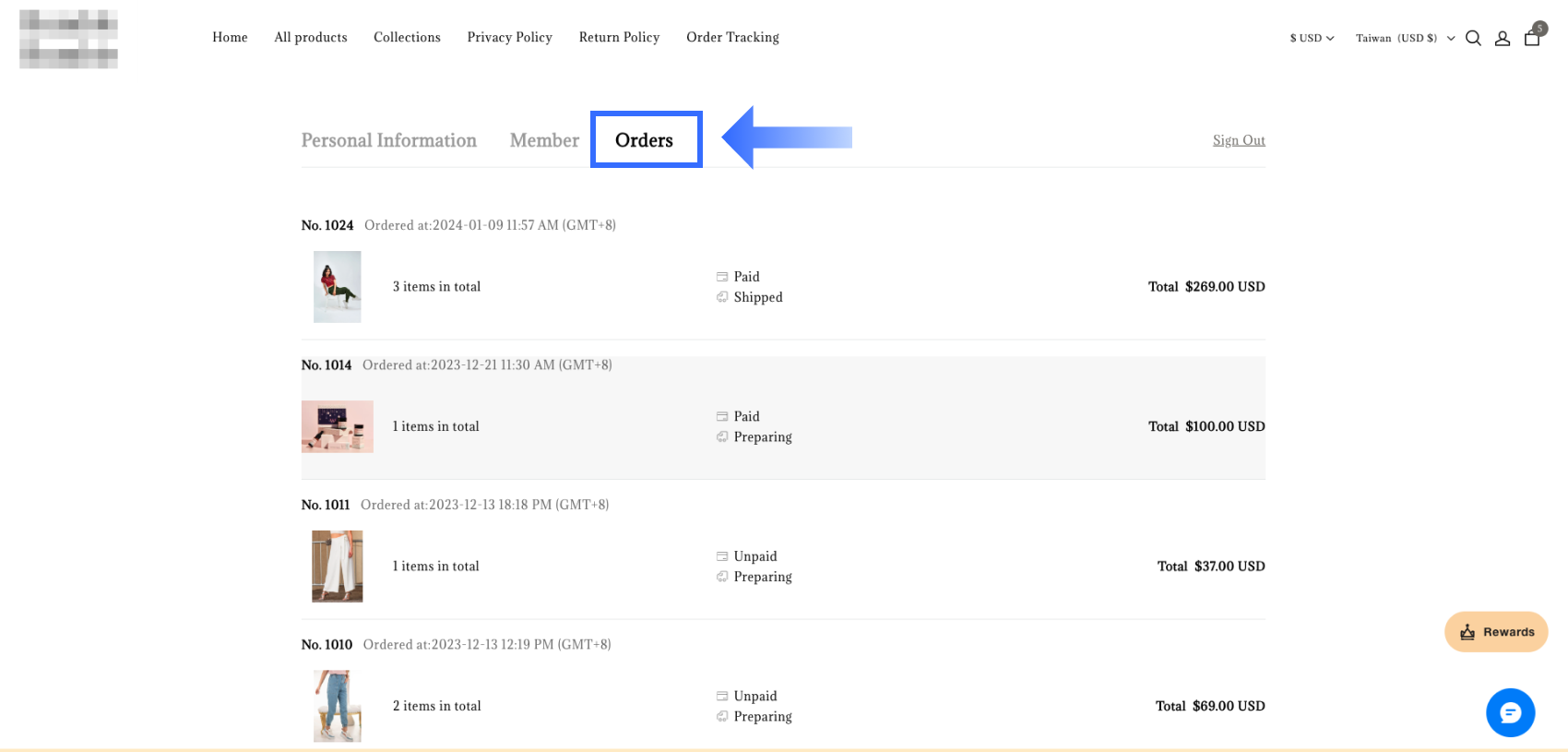Viewport: 1568px width, 752px height.
Task: Select the Orders tab
Action: pyautogui.click(x=645, y=140)
